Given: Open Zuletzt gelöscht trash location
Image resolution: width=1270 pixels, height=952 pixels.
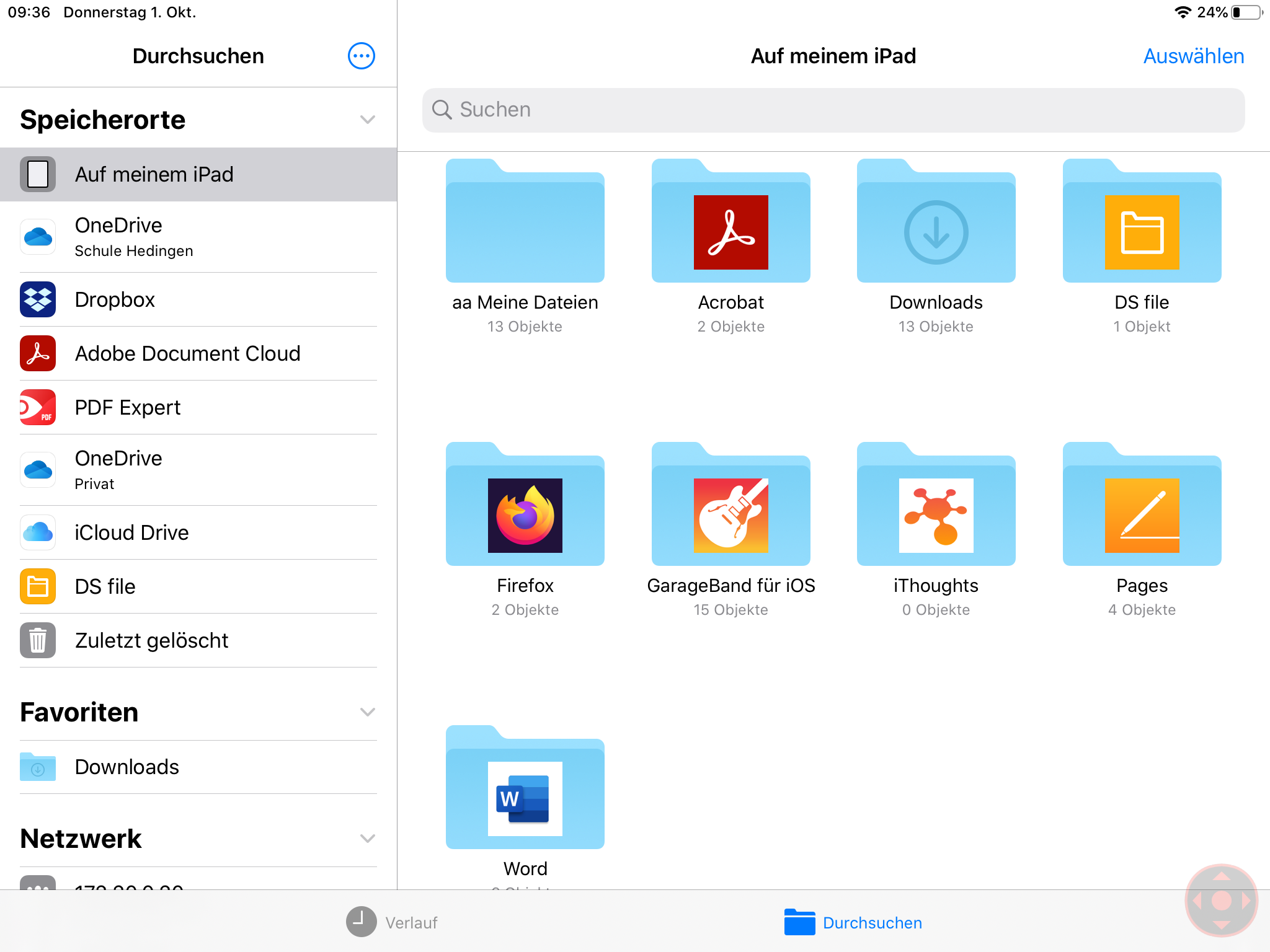Looking at the screenshot, I should point(198,640).
